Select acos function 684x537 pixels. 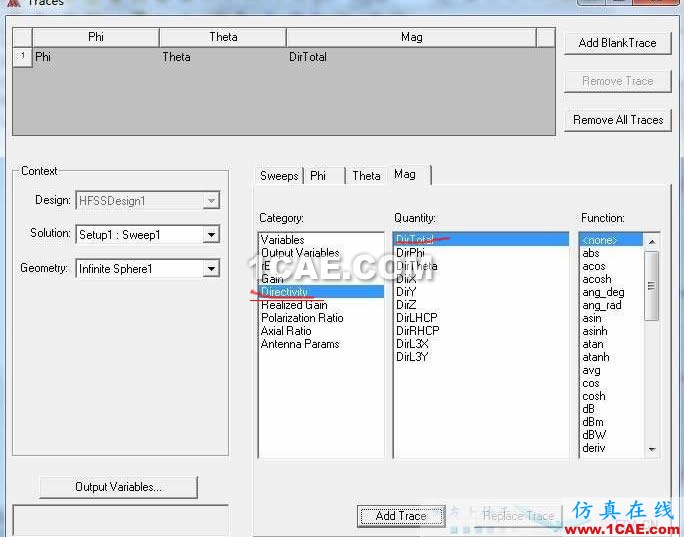coord(611,266)
